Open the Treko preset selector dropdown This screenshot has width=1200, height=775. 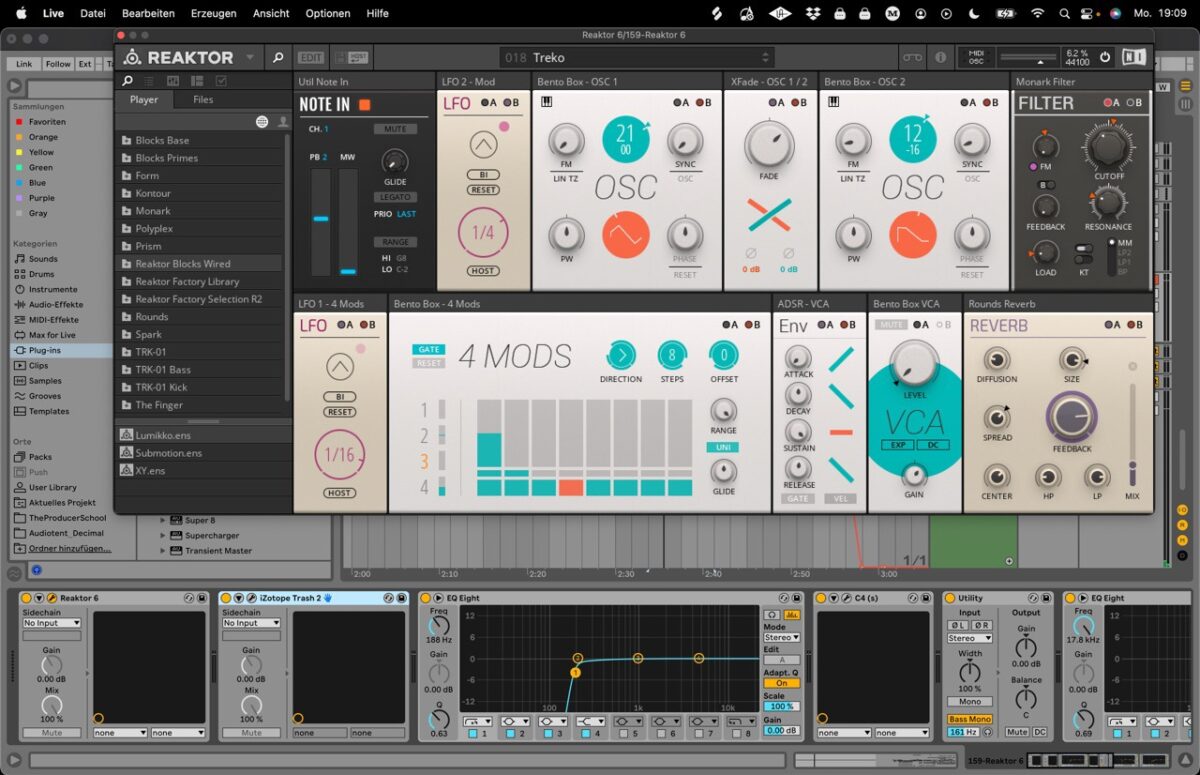[x=640, y=58]
